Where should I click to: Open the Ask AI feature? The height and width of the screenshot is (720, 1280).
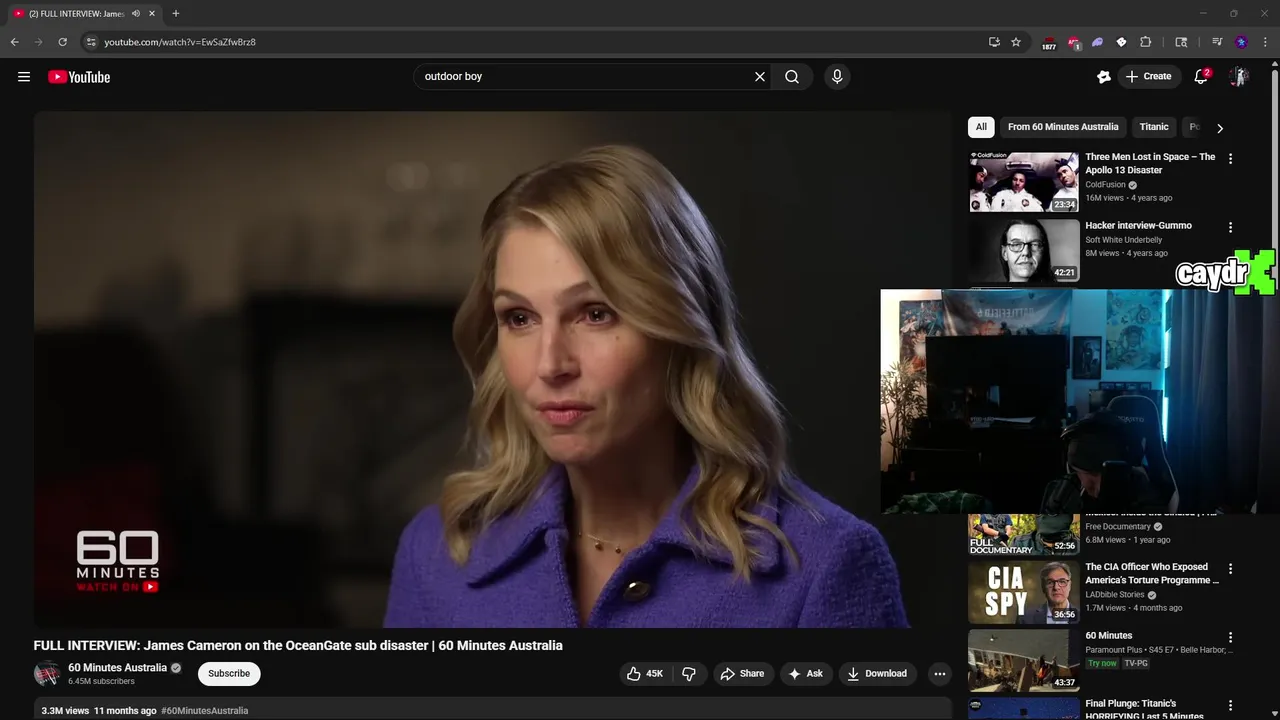(805, 674)
